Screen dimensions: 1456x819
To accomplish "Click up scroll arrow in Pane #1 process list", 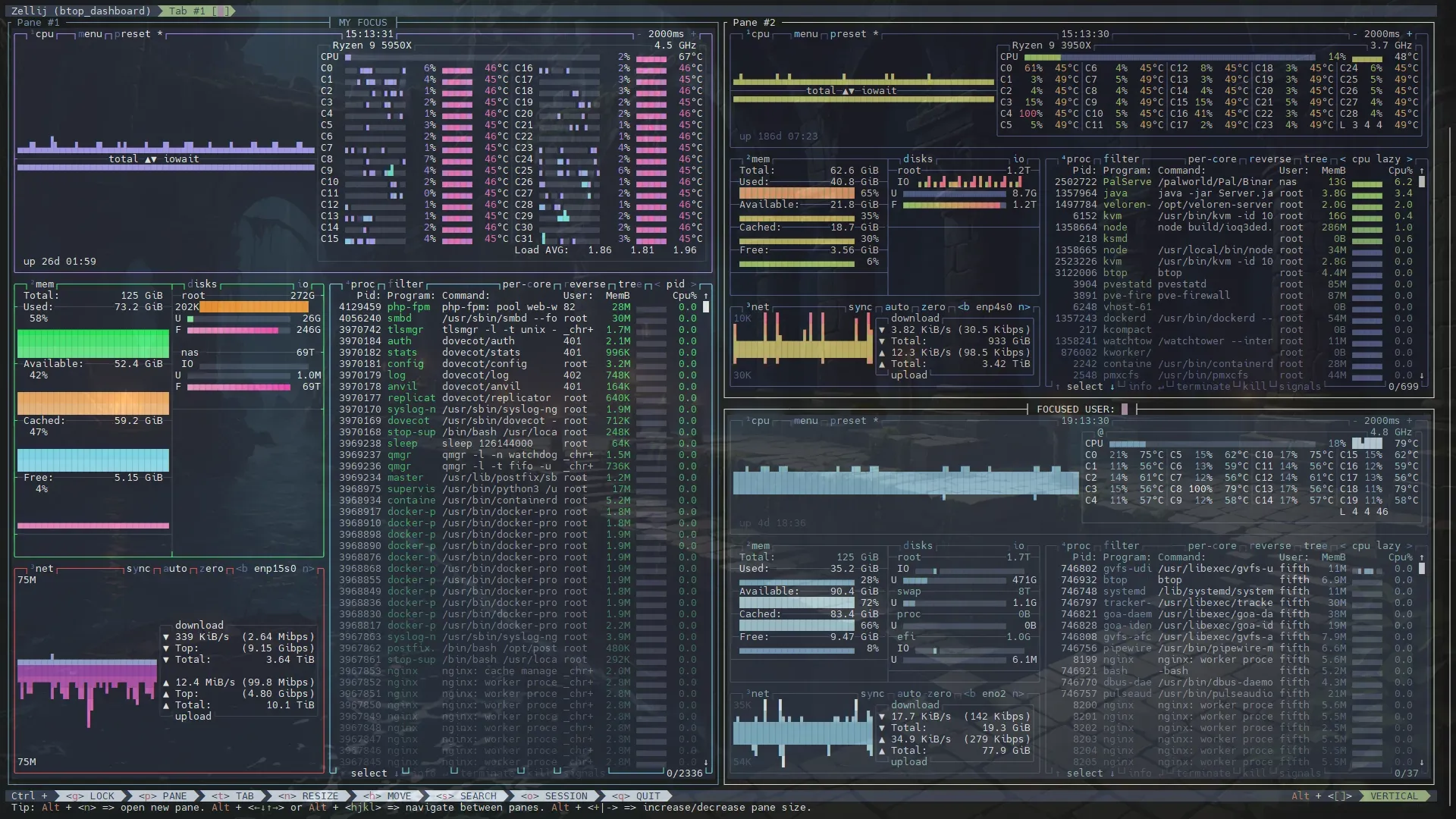I will coord(706,296).
